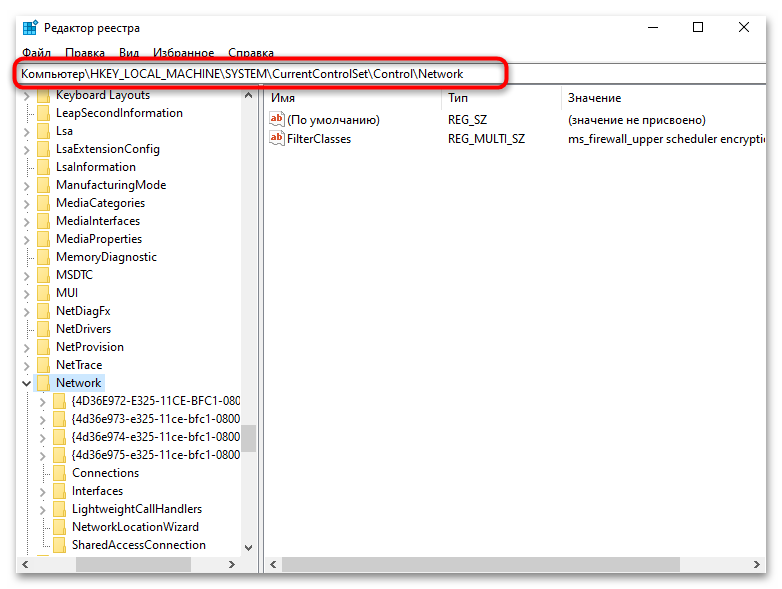Click the Interfaces folder icon

pos(59,491)
